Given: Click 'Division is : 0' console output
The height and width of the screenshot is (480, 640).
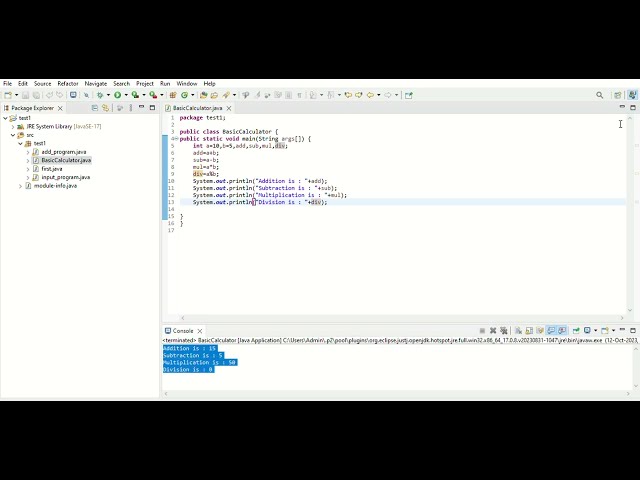Looking at the screenshot, I should [188, 370].
